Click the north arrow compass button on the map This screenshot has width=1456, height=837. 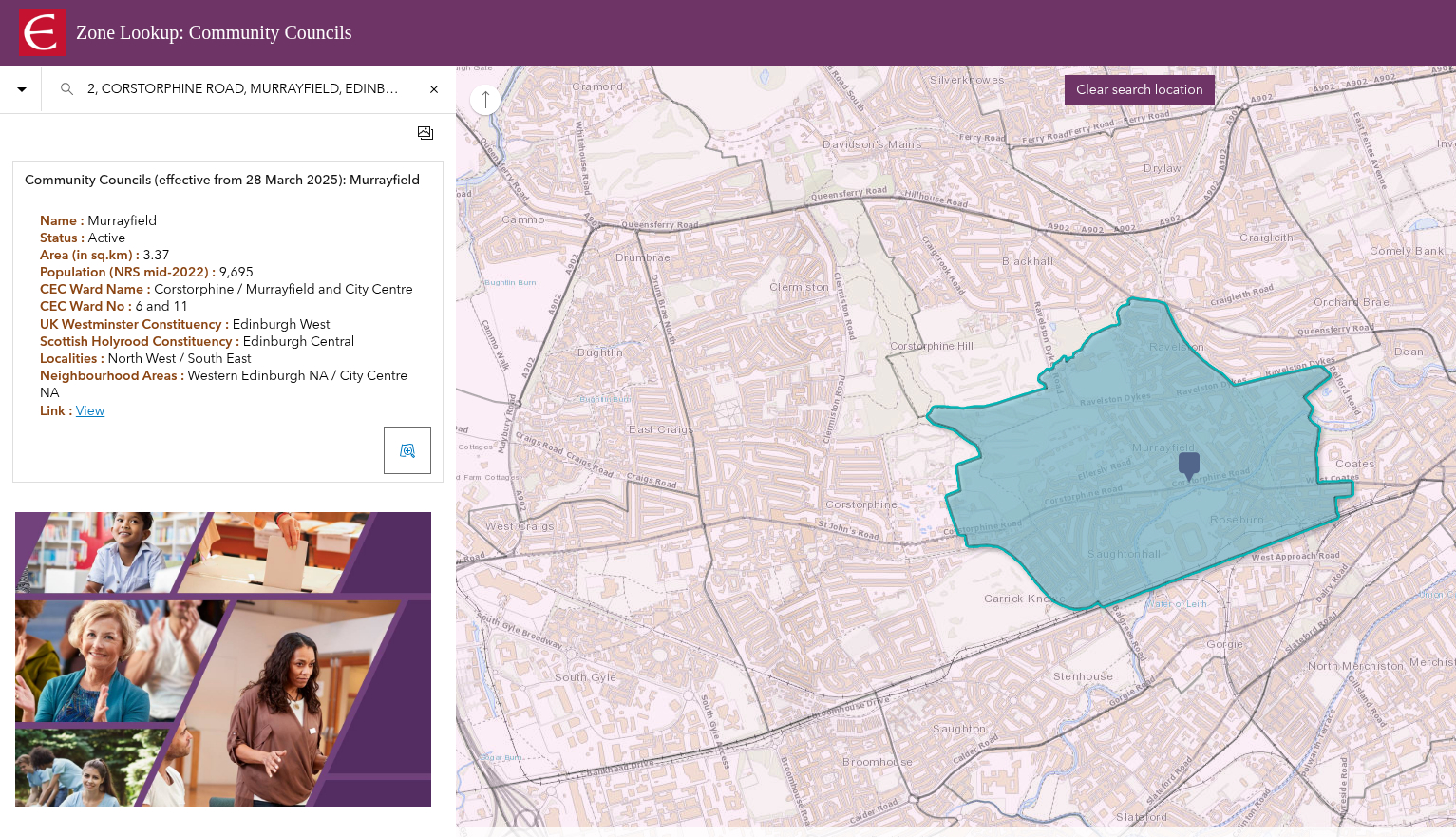[x=485, y=100]
